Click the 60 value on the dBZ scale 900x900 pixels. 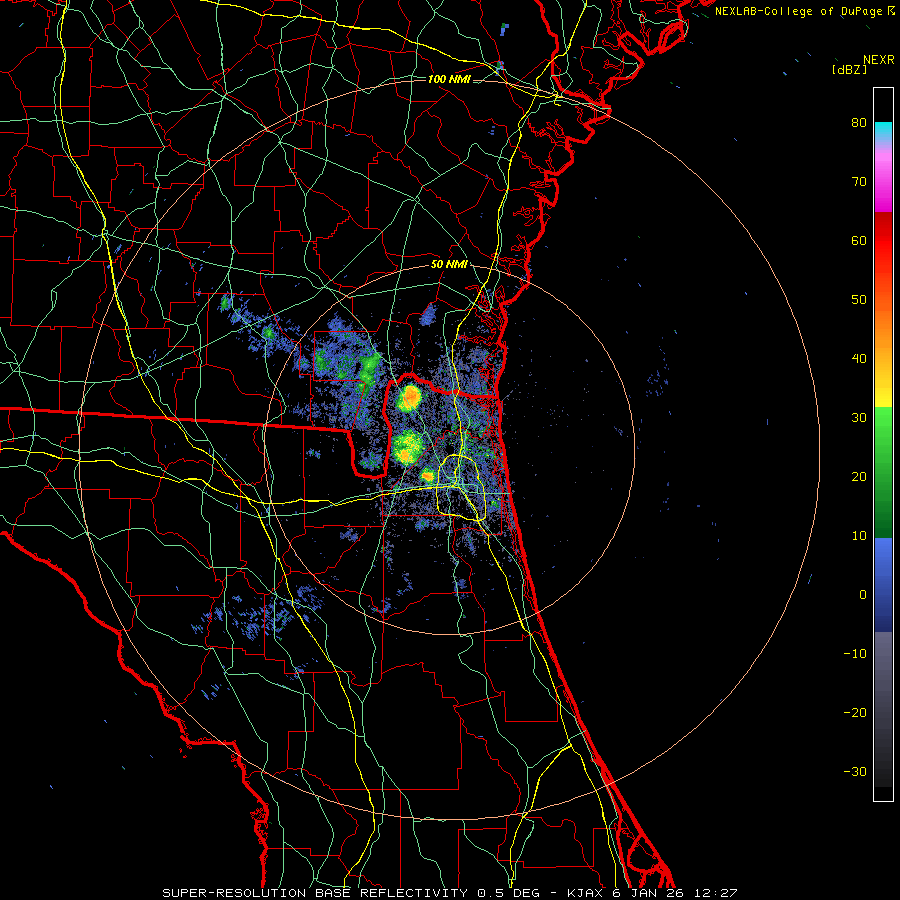pyautogui.click(x=859, y=240)
